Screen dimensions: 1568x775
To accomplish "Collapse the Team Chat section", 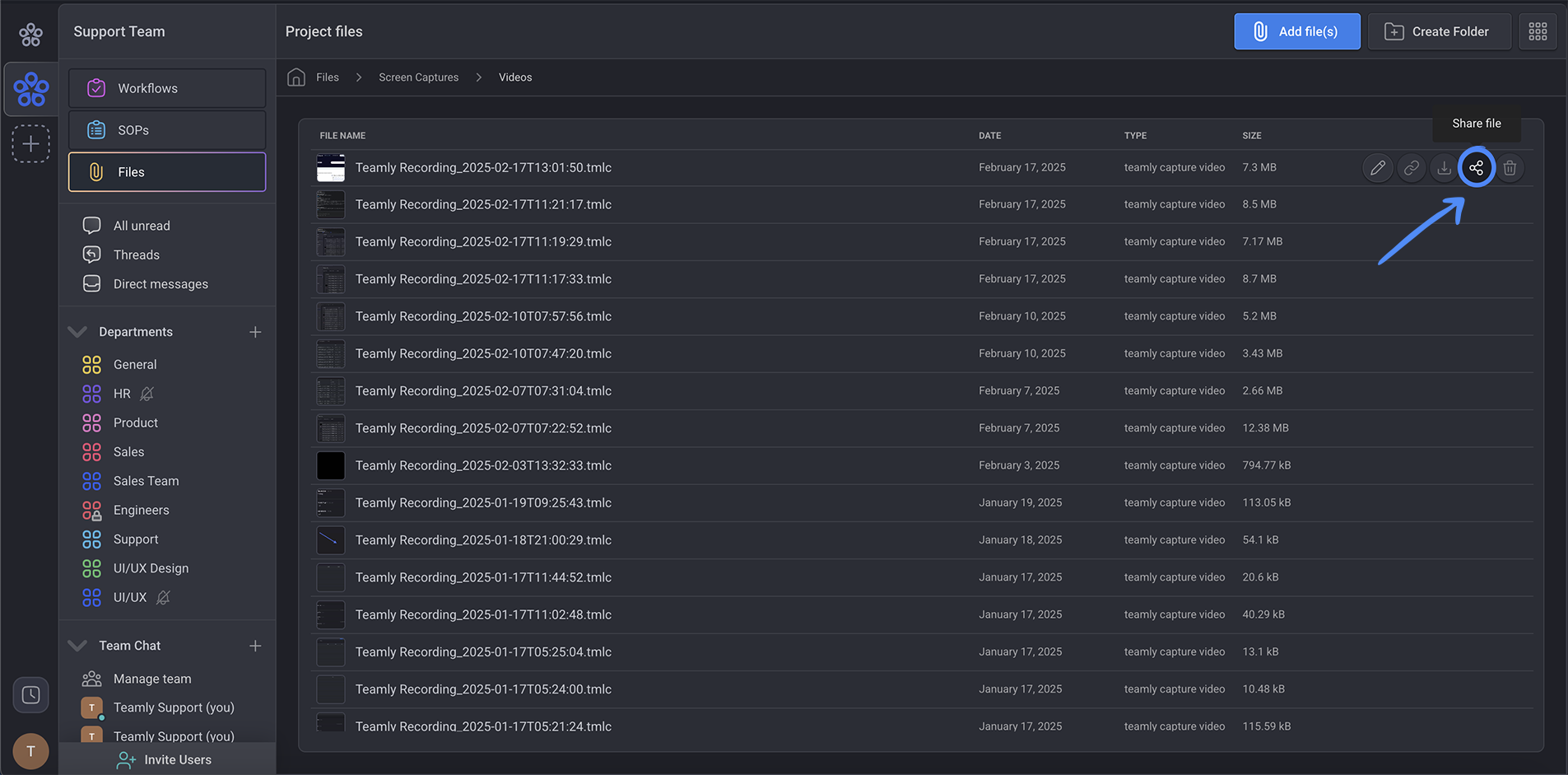I will coord(77,646).
